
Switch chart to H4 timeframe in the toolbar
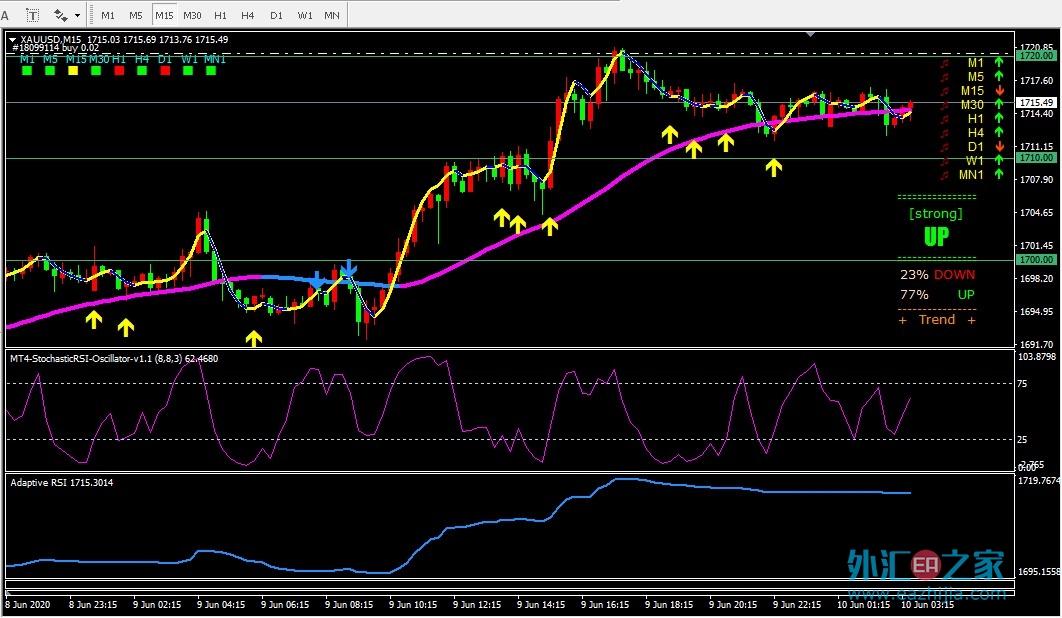click(x=248, y=15)
